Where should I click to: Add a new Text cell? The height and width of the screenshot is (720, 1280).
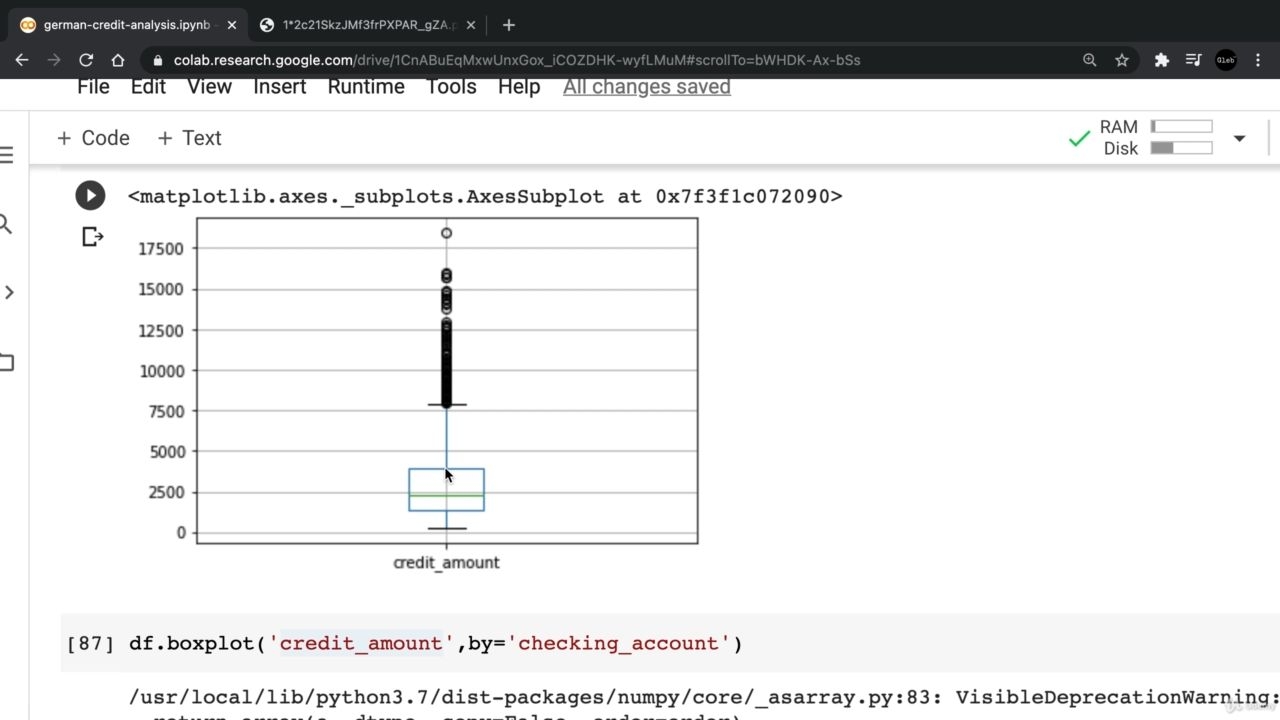(189, 138)
